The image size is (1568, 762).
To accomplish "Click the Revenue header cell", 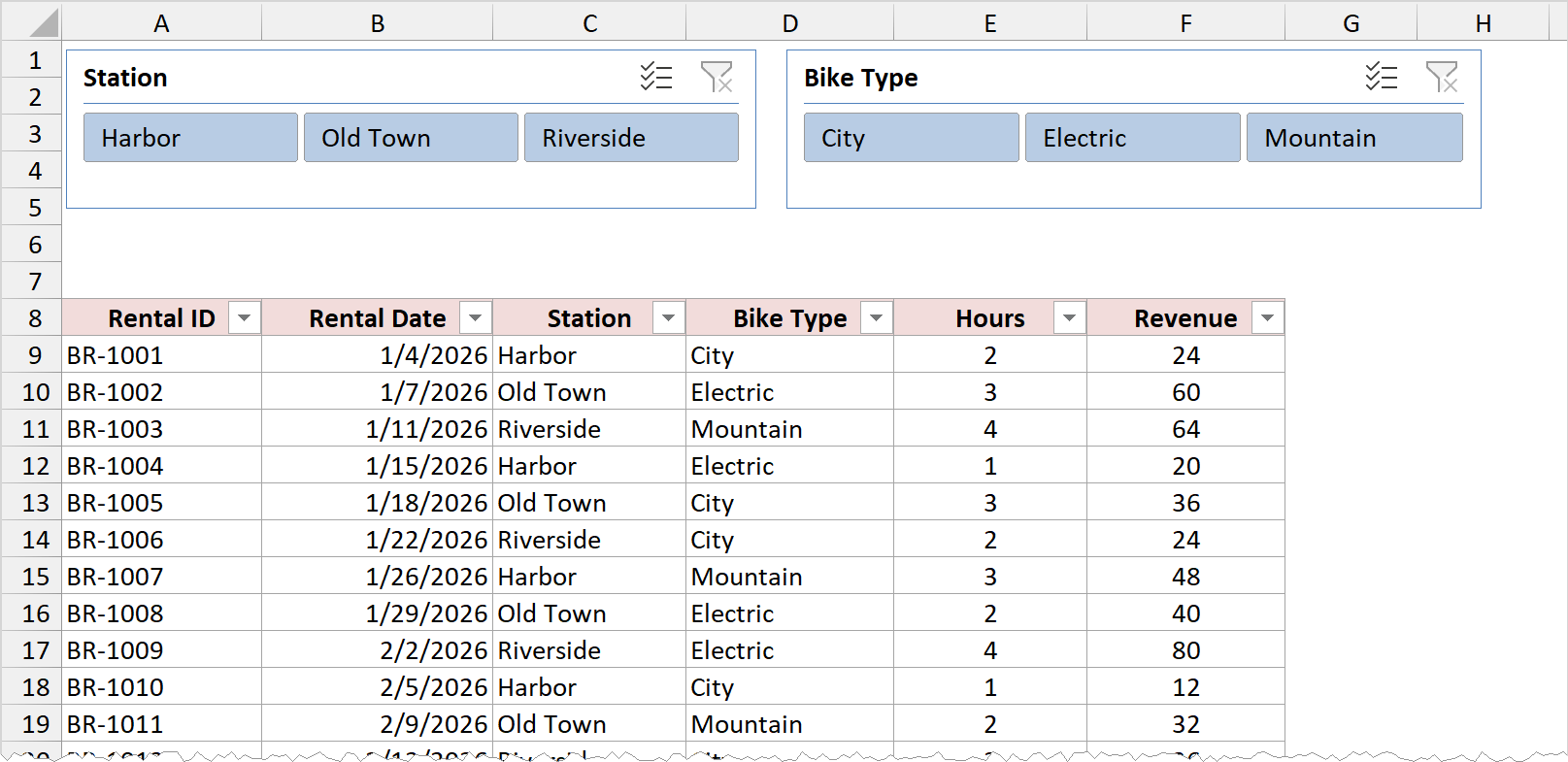I will coord(1185,318).
